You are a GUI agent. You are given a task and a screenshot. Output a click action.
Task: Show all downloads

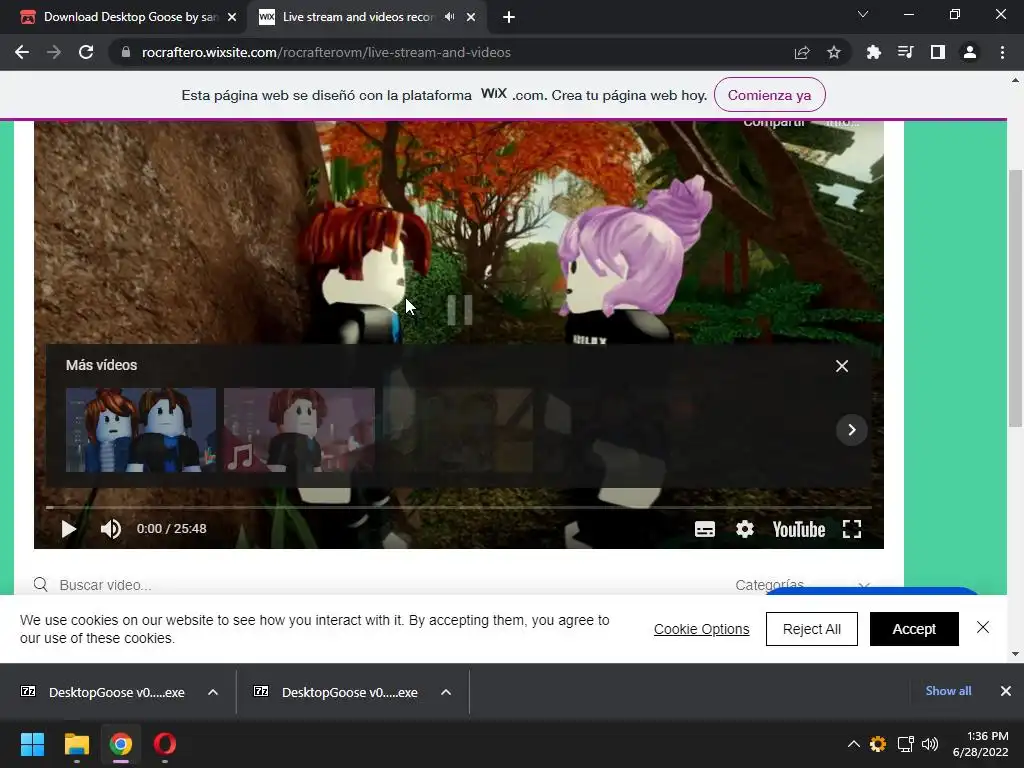click(x=948, y=691)
